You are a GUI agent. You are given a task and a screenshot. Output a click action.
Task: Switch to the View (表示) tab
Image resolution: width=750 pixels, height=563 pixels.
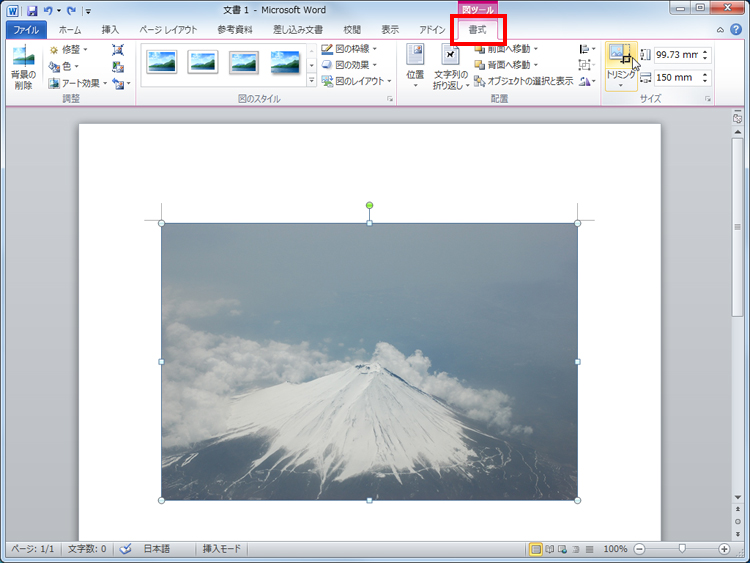(x=390, y=30)
